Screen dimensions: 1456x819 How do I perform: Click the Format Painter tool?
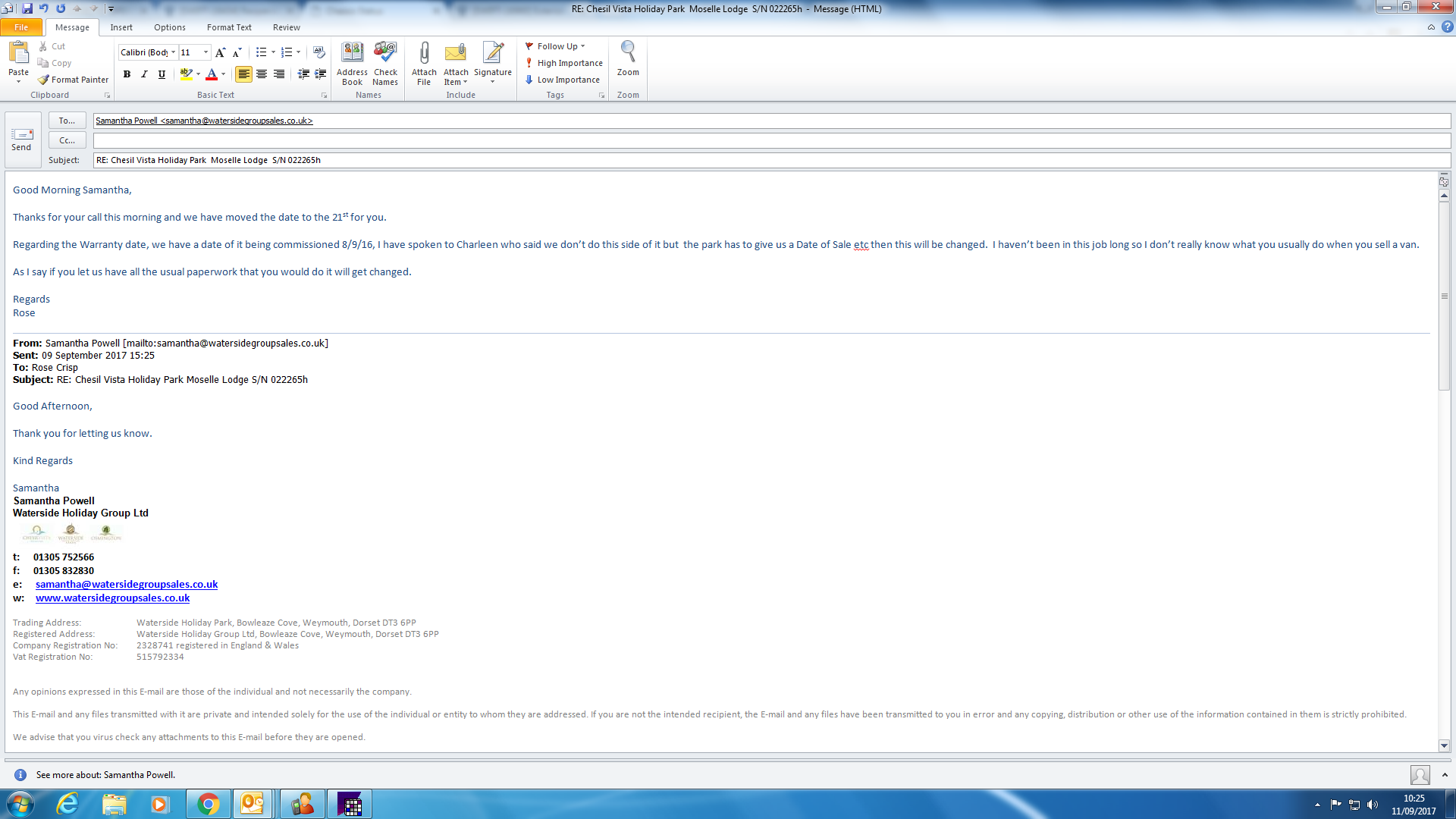click(x=74, y=80)
